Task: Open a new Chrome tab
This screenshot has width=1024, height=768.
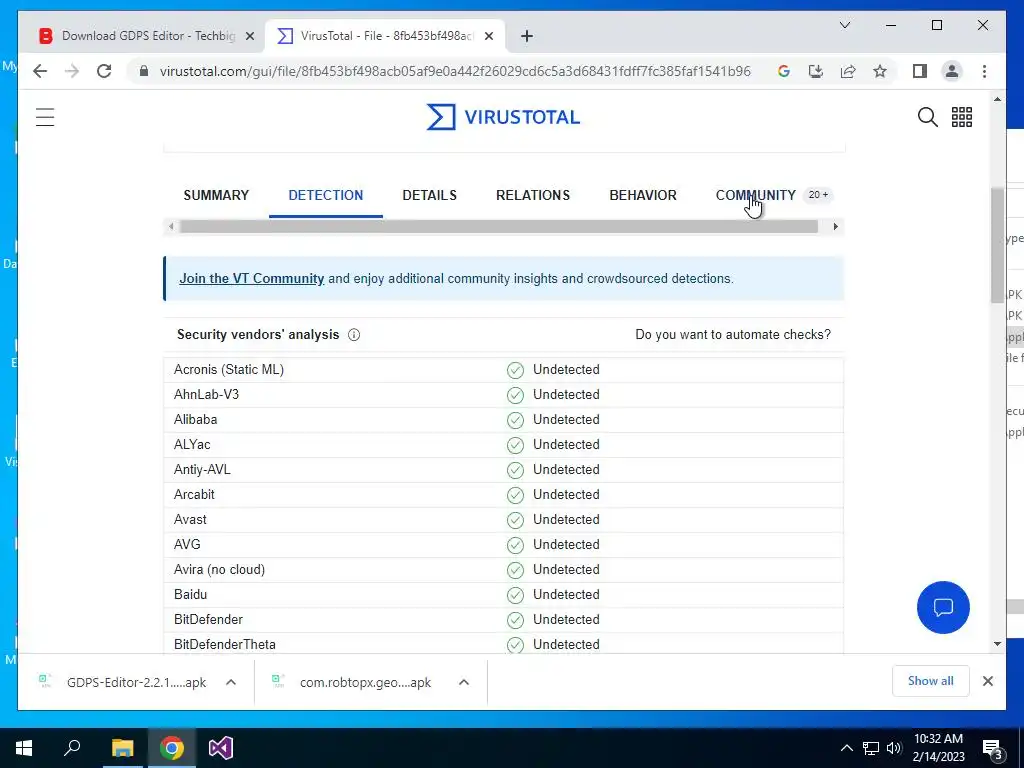Action: click(x=527, y=36)
